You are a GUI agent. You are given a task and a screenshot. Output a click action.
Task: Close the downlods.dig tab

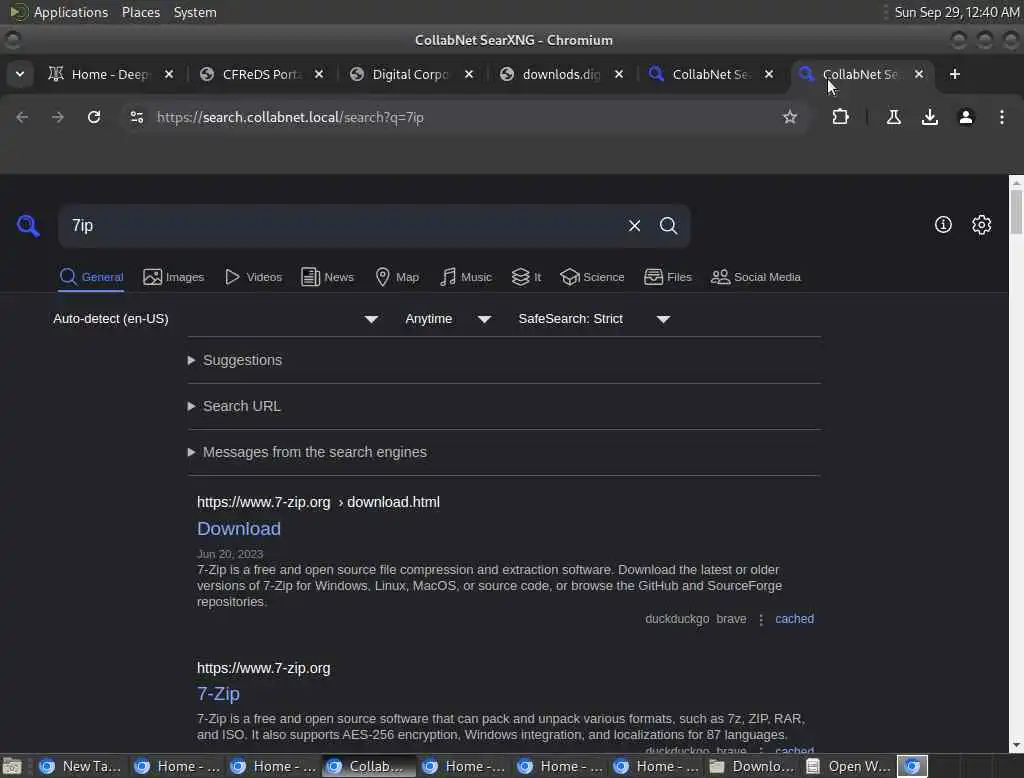[x=619, y=74]
